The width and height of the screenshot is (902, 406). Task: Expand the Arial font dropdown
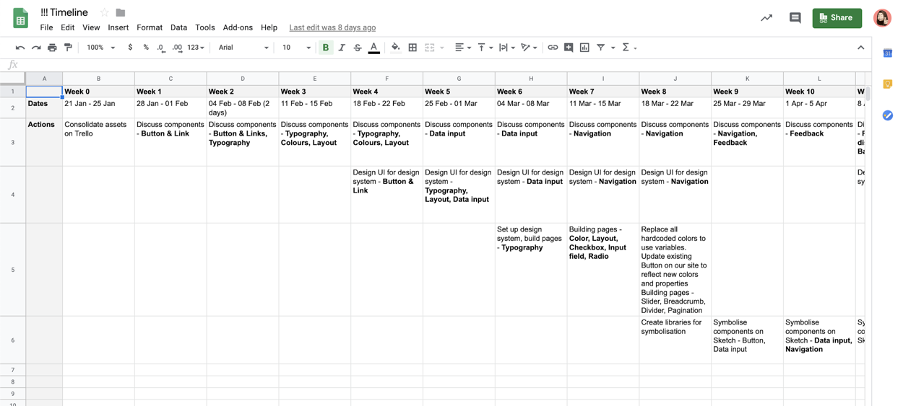pyautogui.click(x=243, y=47)
